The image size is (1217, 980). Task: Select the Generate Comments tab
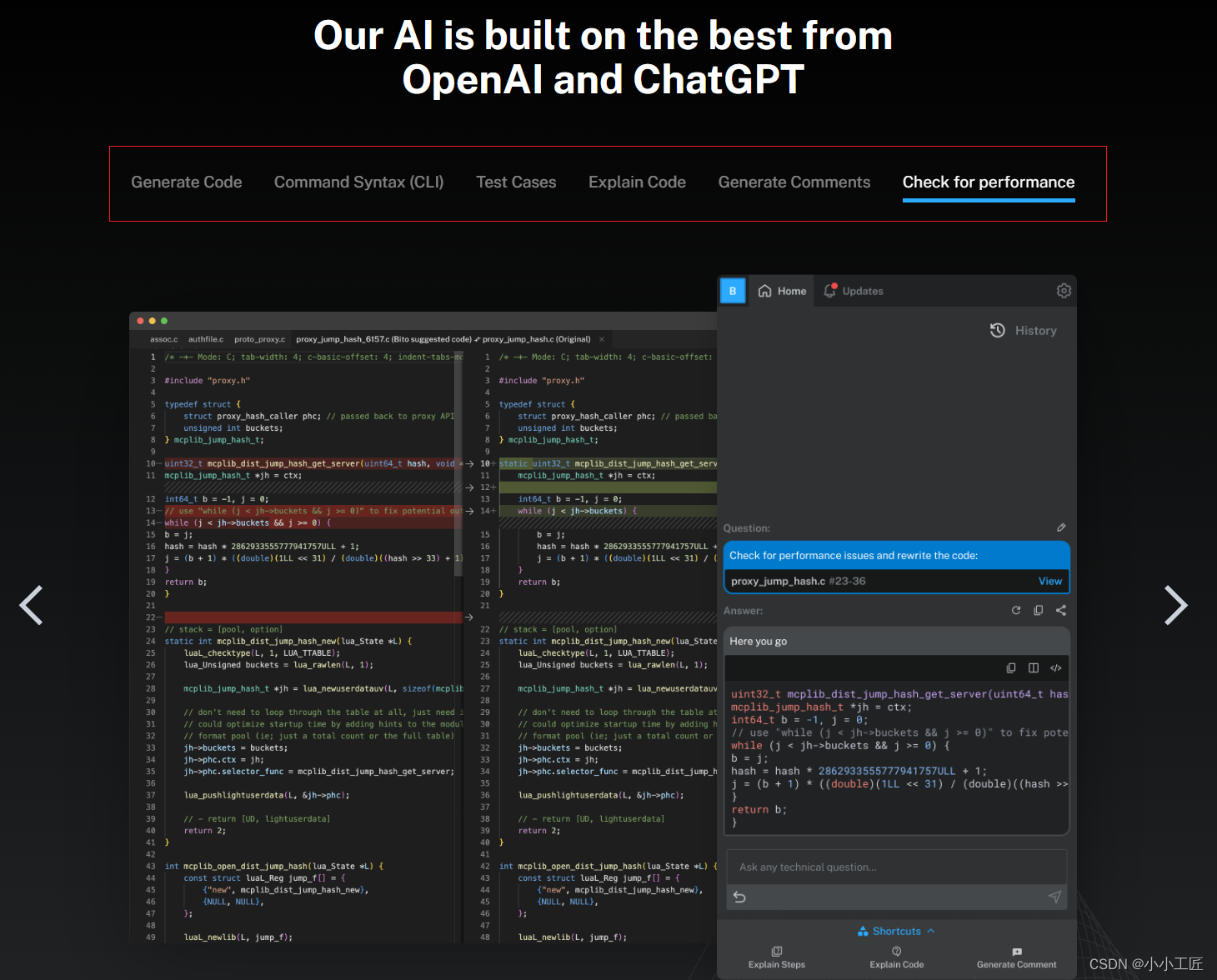(x=794, y=182)
